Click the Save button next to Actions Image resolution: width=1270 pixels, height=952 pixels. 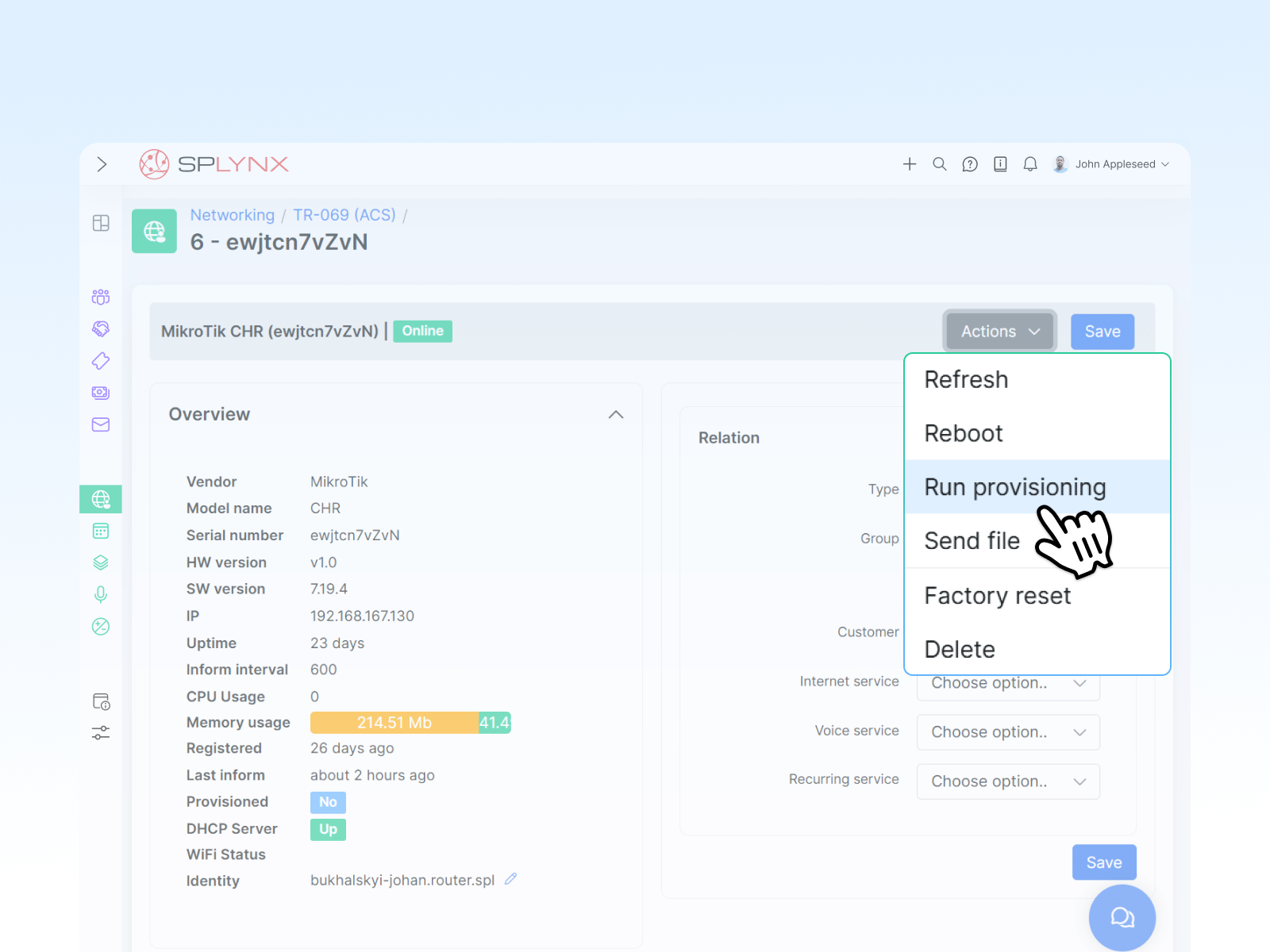tap(1103, 331)
